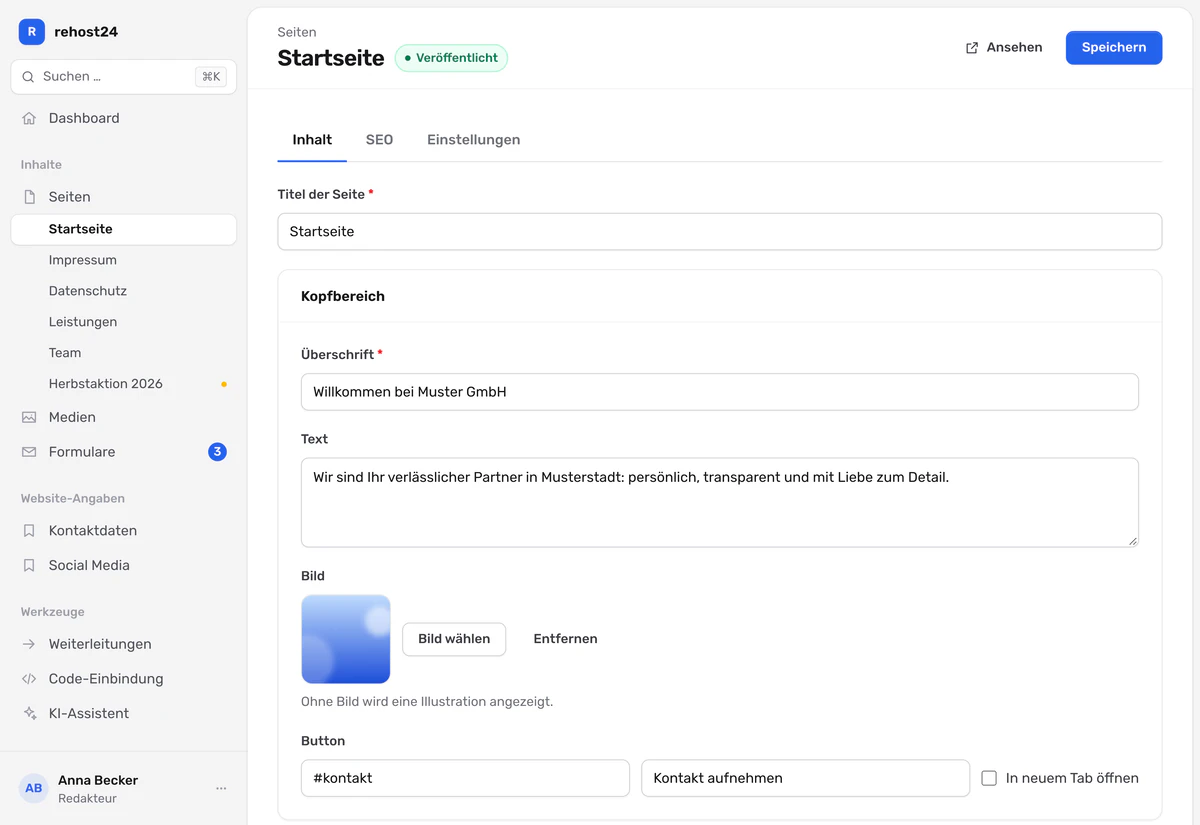Select the Startseite page in sidebar
Image resolution: width=1200 pixels, height=825 pixels.
coord(124,229)
